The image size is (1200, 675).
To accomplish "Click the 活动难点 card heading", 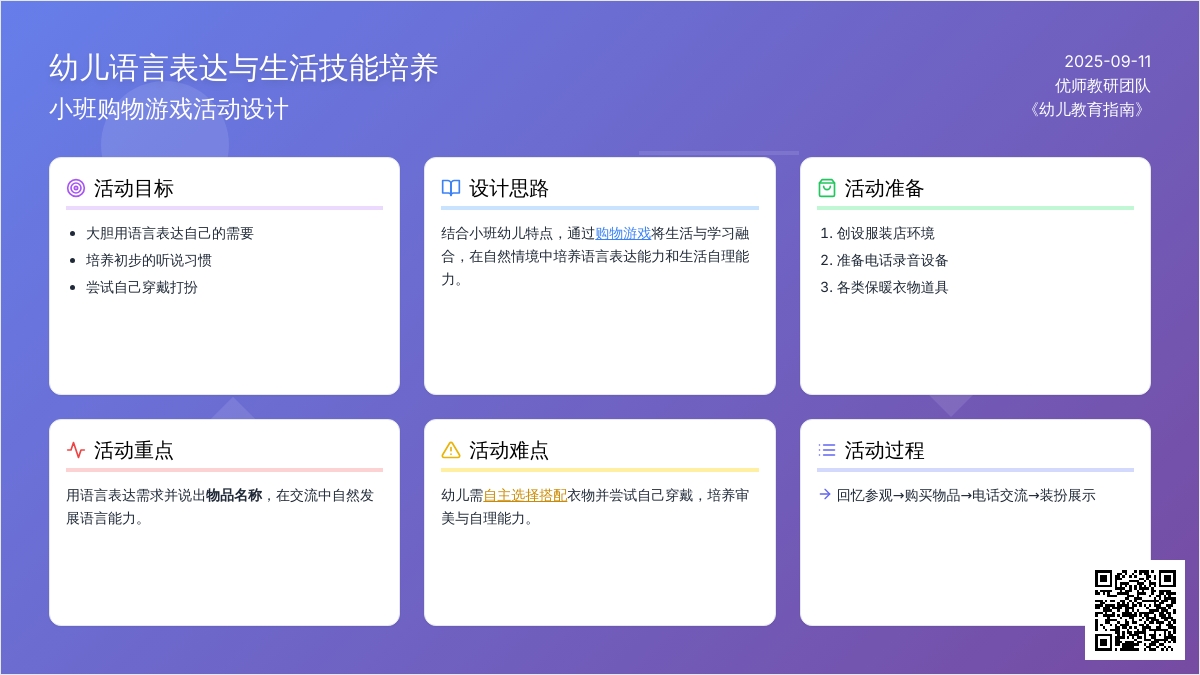I will coord(509,450).
